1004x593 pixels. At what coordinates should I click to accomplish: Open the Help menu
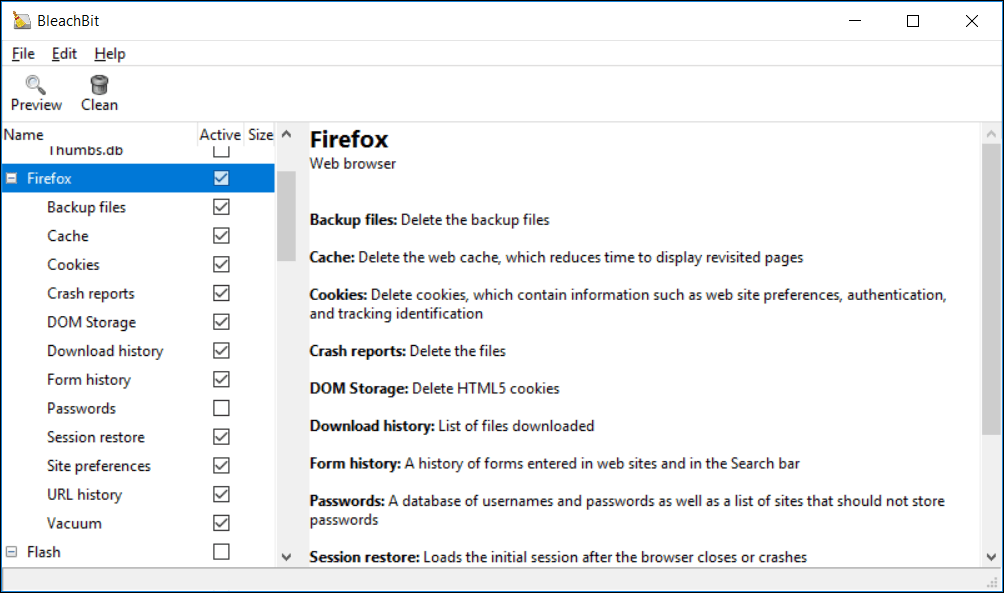click(x=109, y=54)
